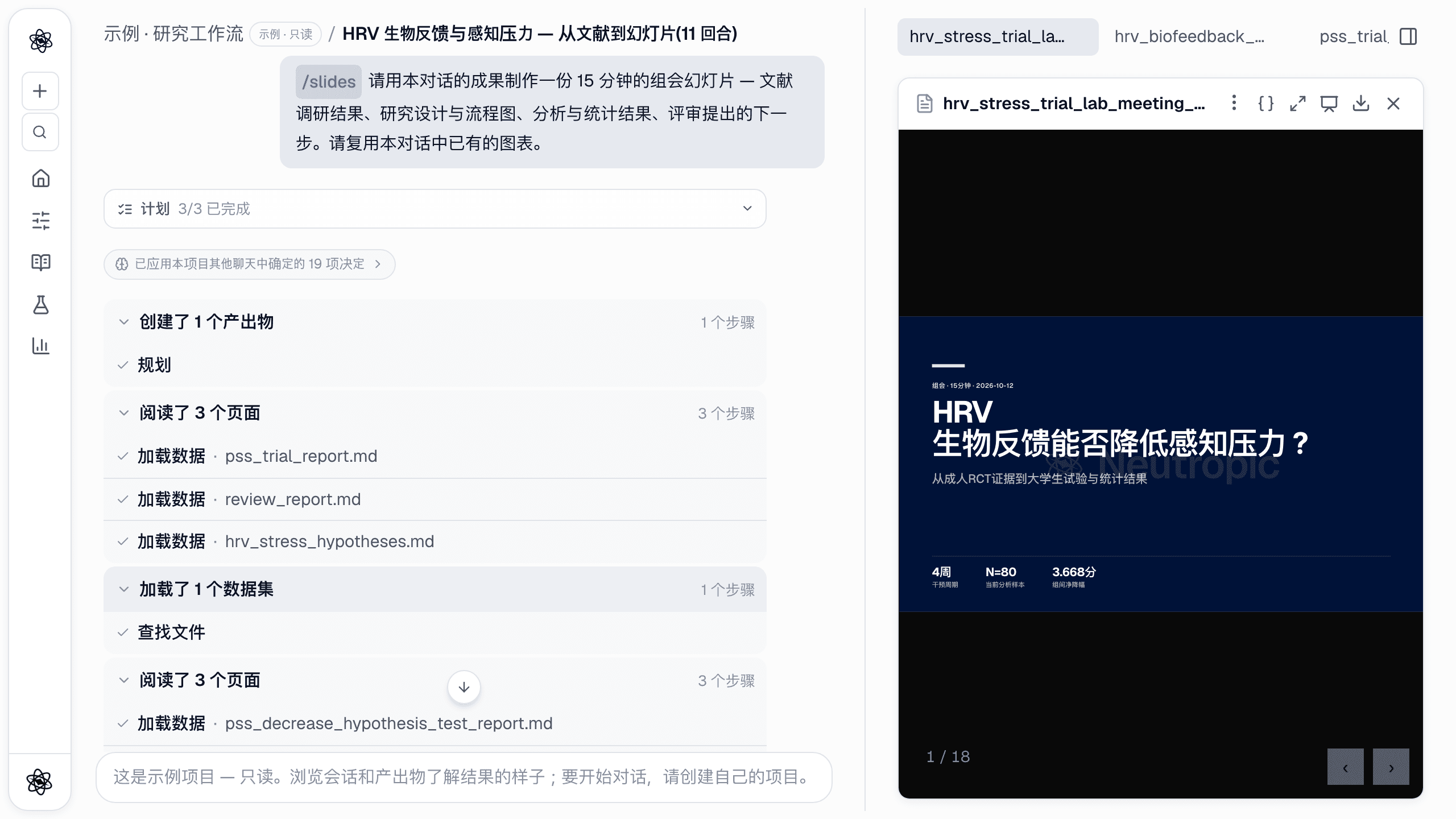Open the sliders settings icon in sidebar

pos(40,220)
